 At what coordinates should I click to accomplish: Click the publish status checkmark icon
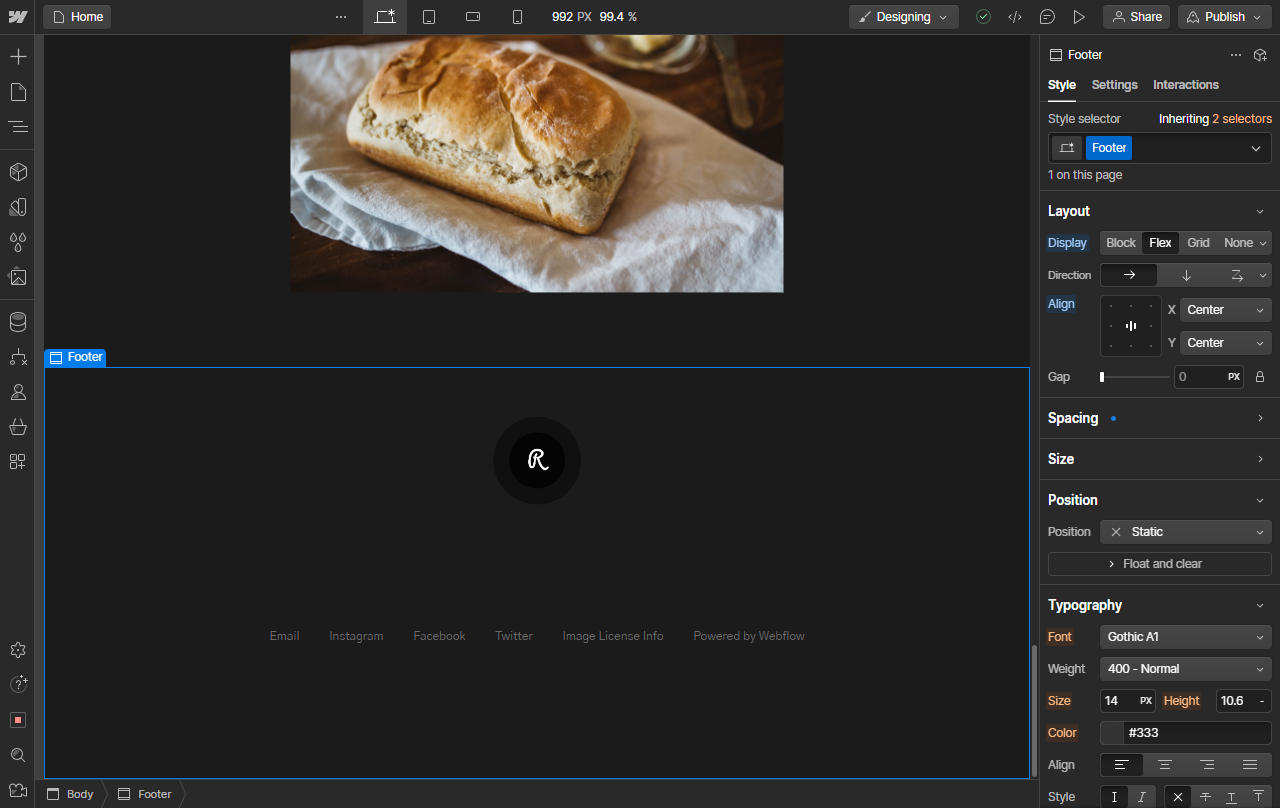(984, 17)
